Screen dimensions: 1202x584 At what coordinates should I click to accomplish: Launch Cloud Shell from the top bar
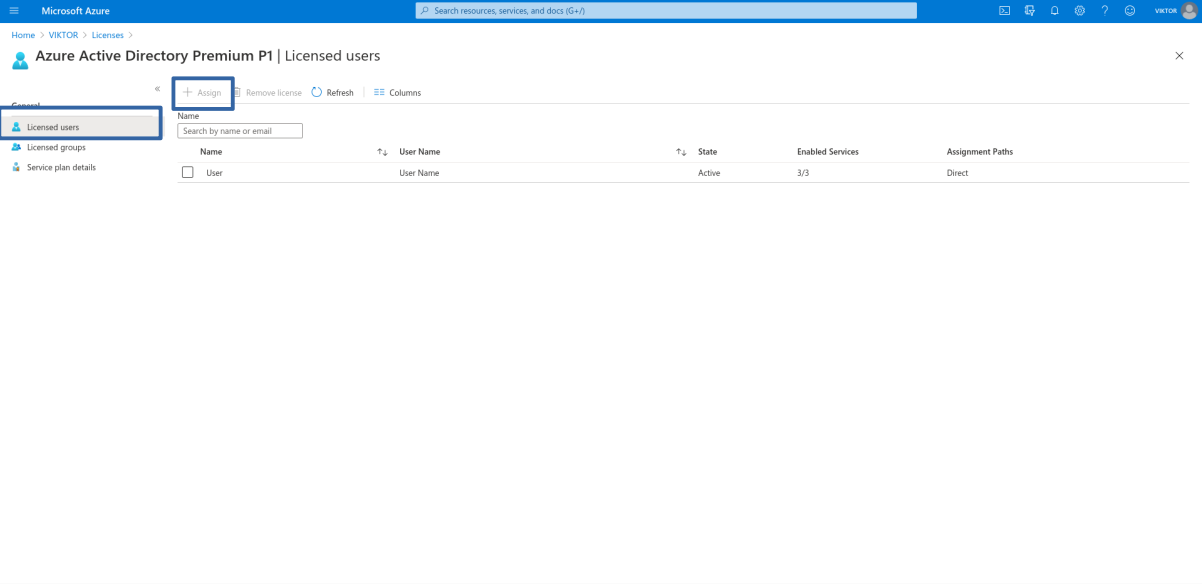(x=1004, y=11)
